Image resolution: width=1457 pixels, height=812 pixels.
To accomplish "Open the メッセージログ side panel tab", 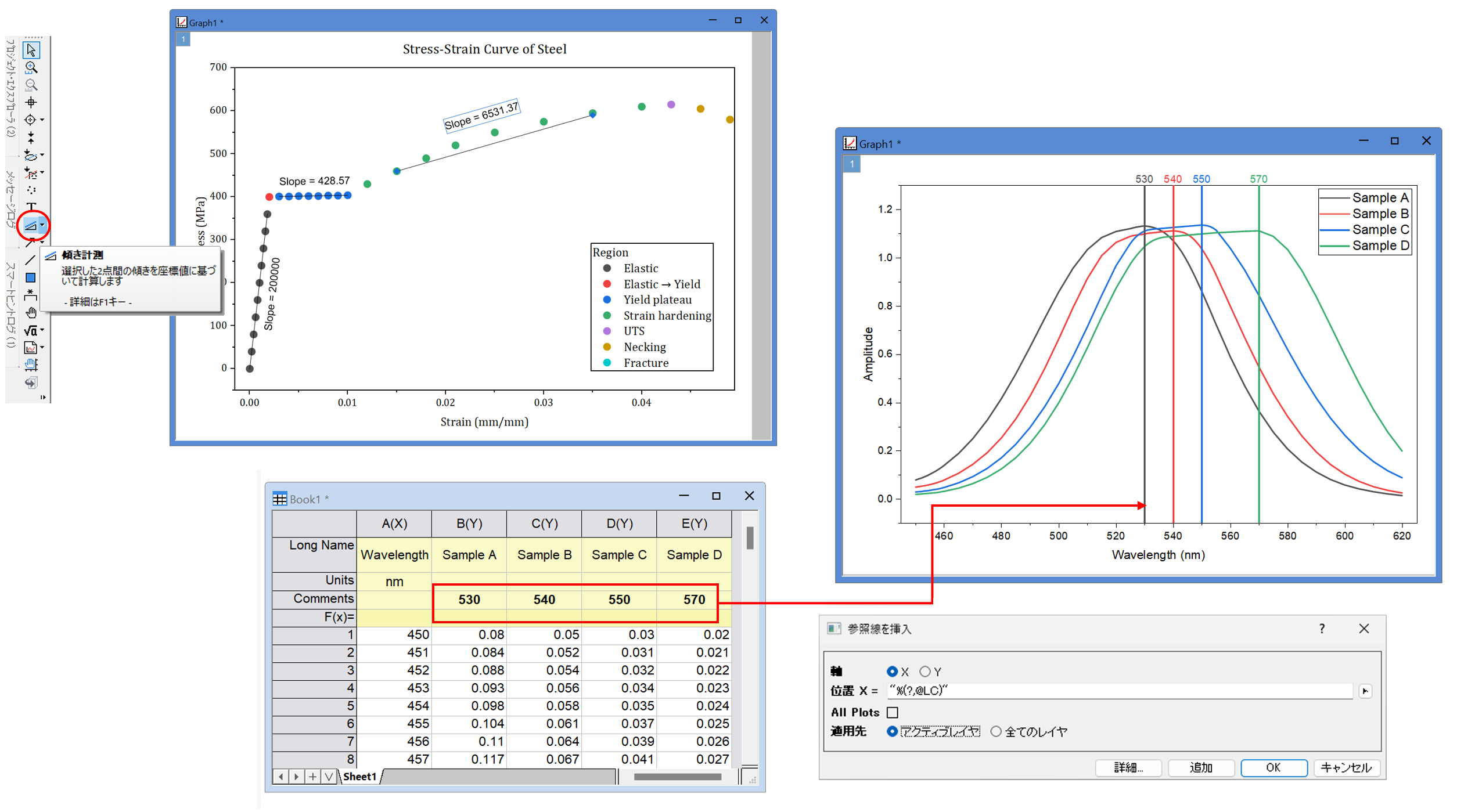I will (11, 200).
